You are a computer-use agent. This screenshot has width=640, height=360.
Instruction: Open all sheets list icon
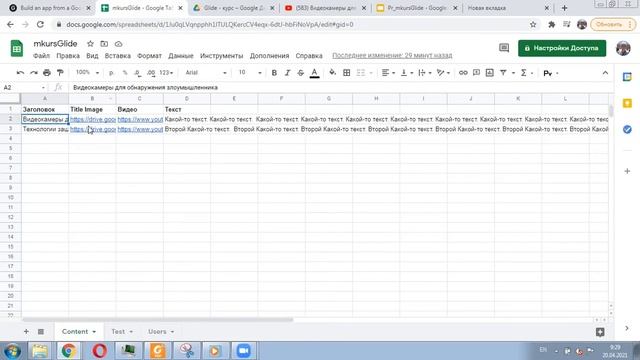tap(41, 331)
